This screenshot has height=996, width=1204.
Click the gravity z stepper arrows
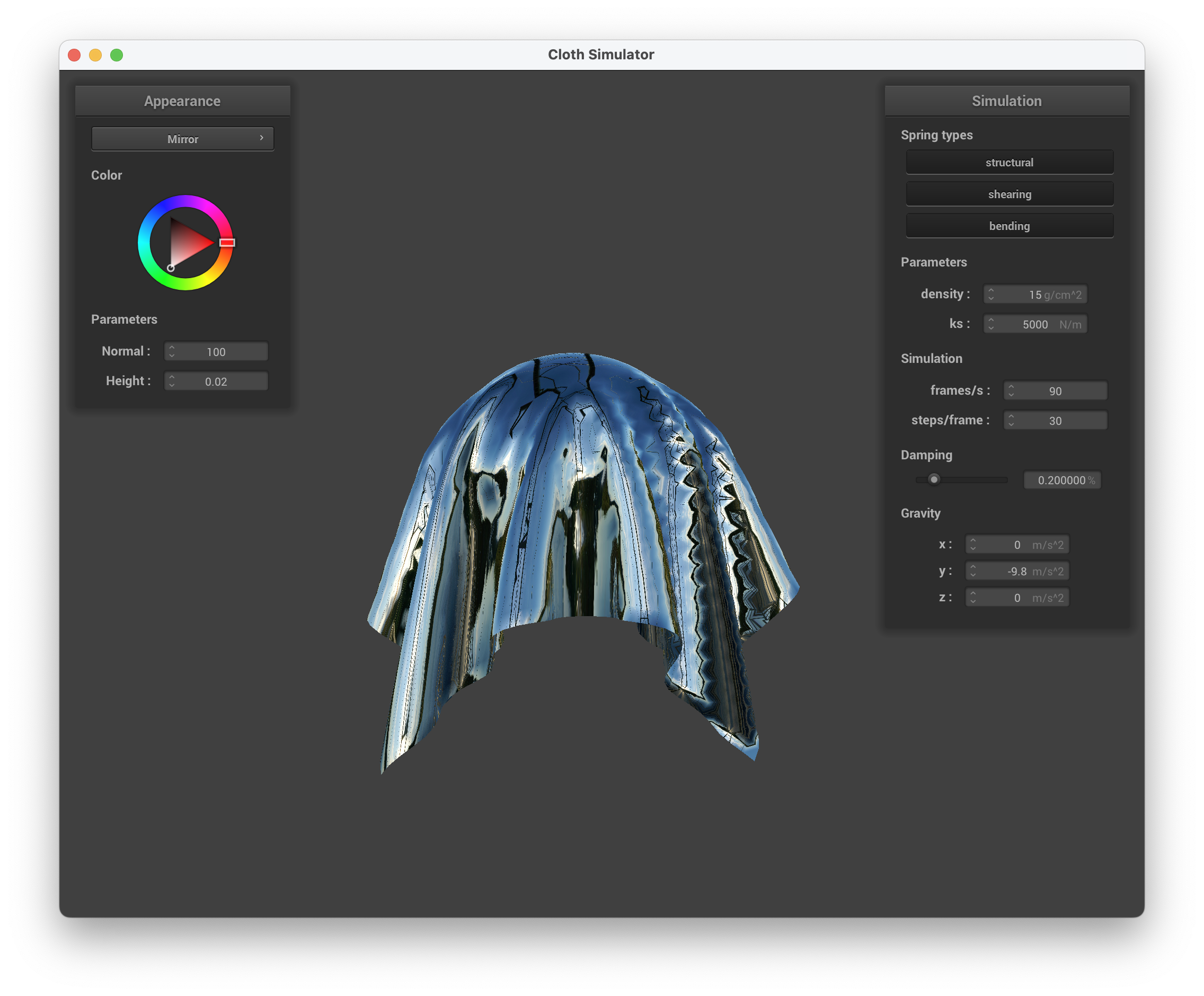972,597
